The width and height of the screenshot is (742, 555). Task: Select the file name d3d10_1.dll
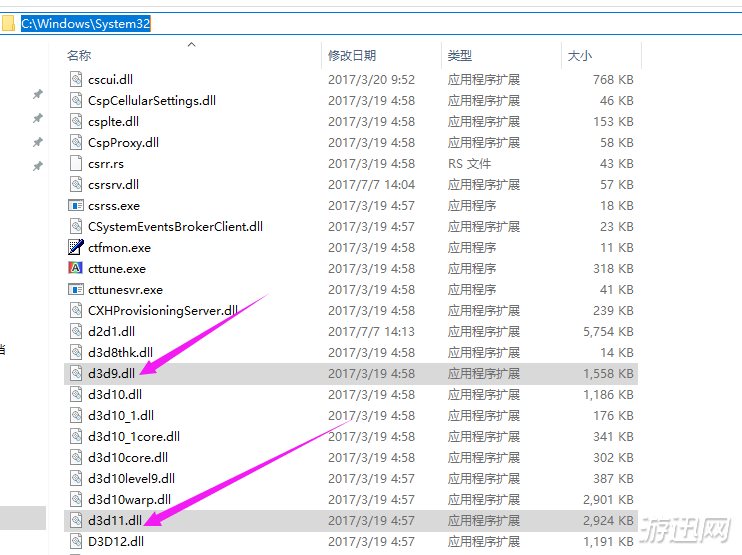coord(121,415)
